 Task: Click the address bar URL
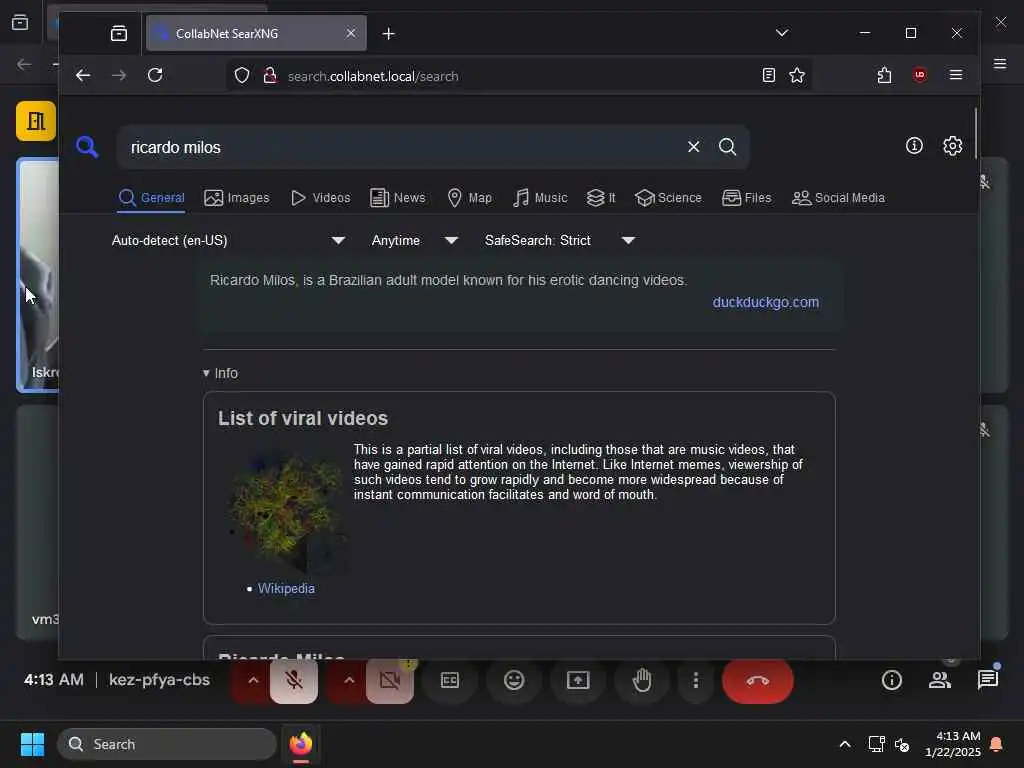(x=373, y=76)
